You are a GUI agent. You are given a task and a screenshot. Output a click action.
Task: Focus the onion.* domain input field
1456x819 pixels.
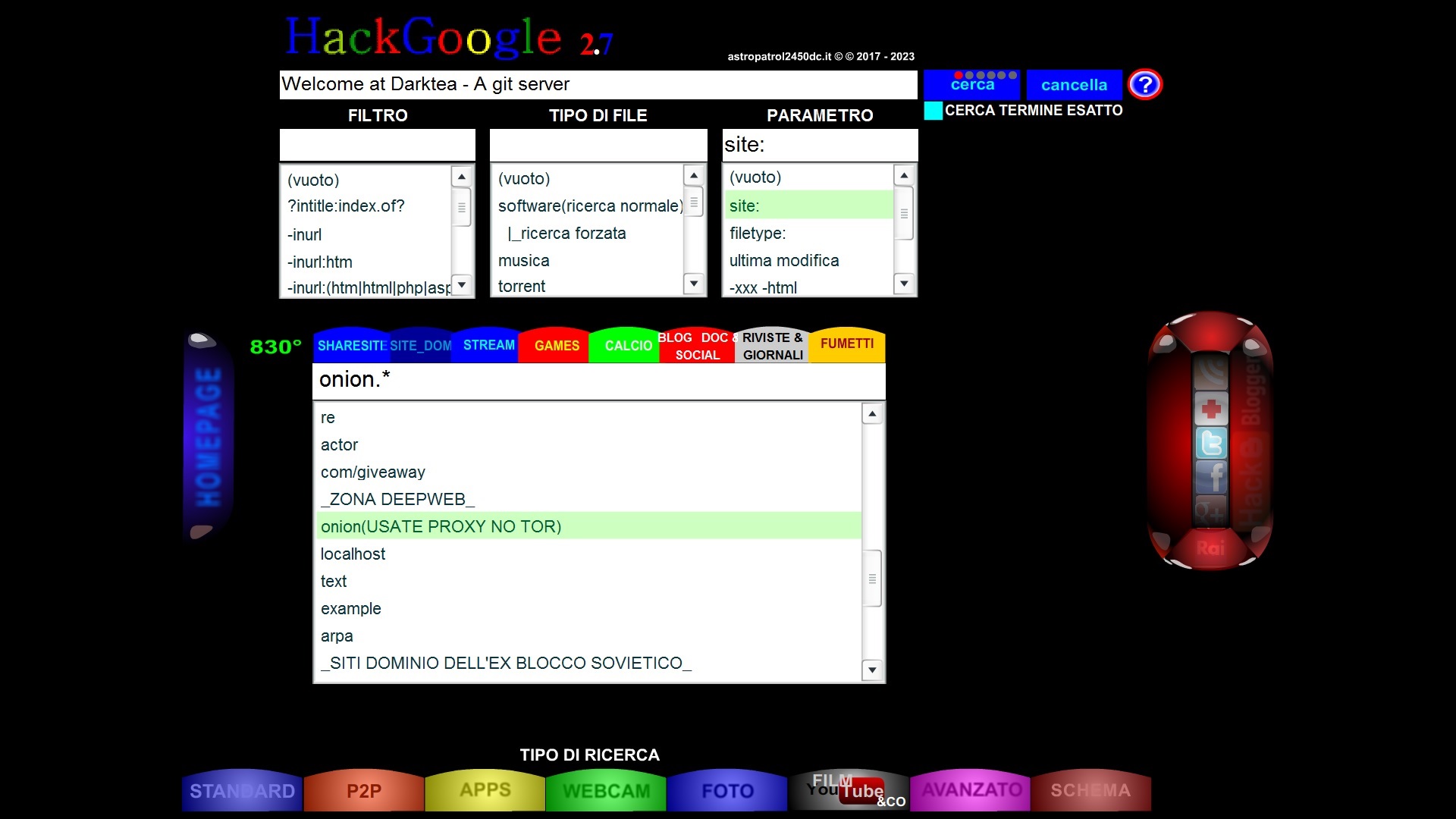pos(598,381)
